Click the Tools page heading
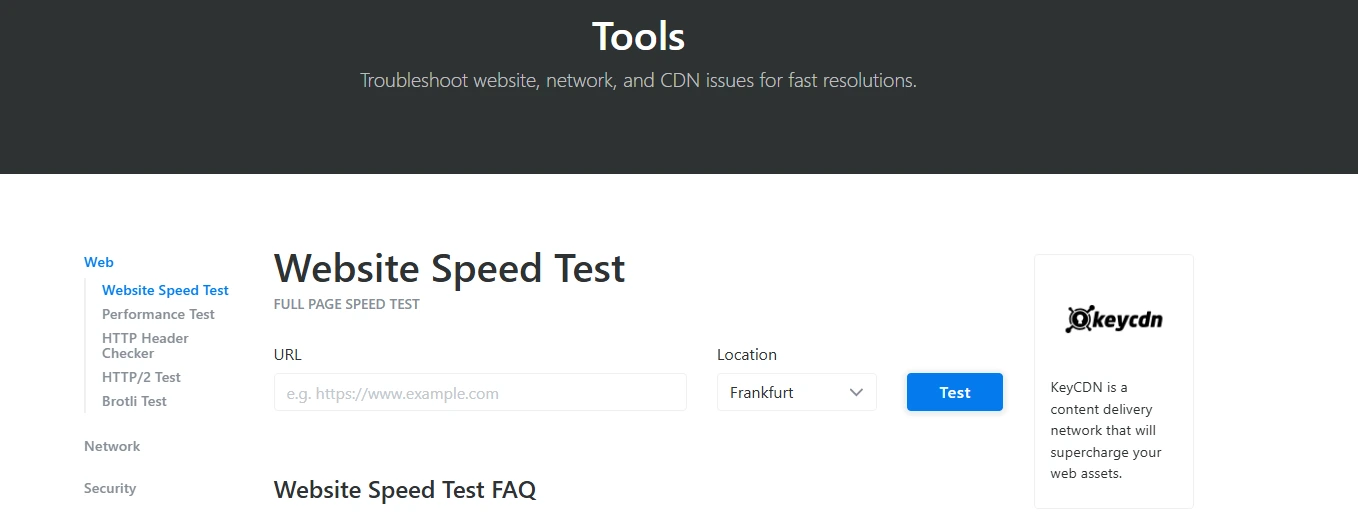Image resolution: width=1358 pixels, height=515 pixels. click(x=638, y=37)
